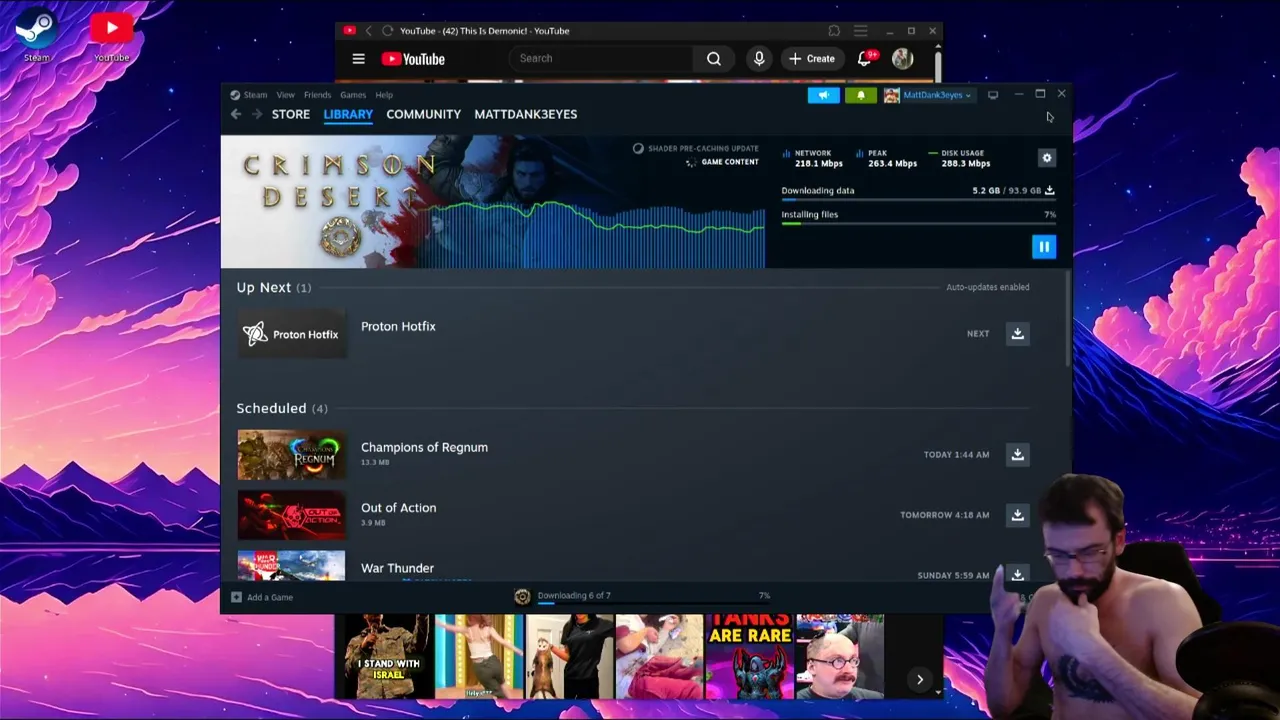This screenshot has height=720, width=1280.
Task: Open the Steam desktop shortcut
Action: 36,36
